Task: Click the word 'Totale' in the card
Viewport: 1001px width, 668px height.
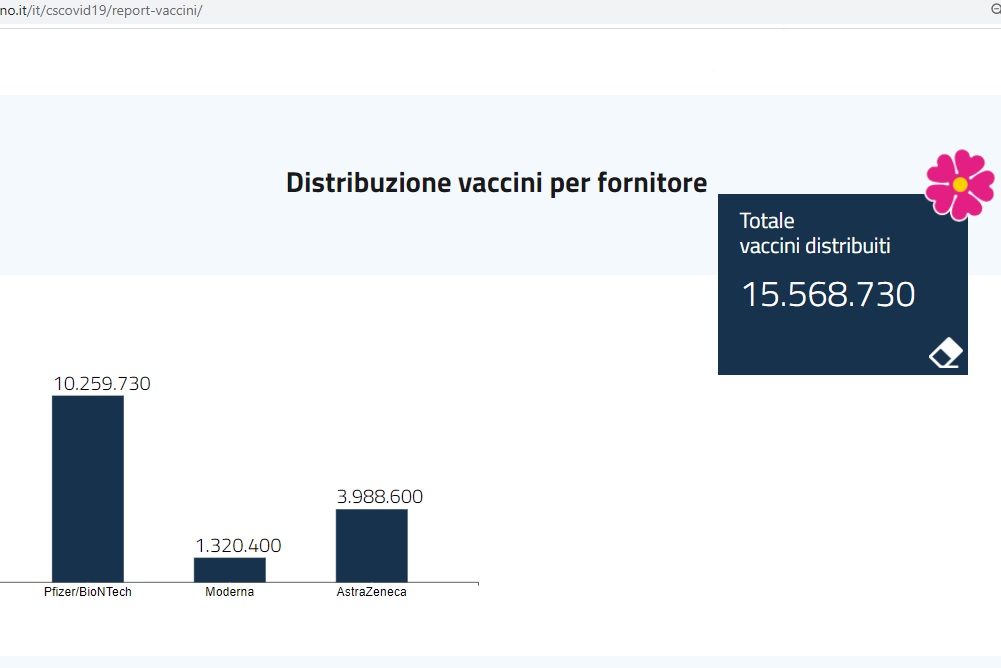Action: (767, 221)
